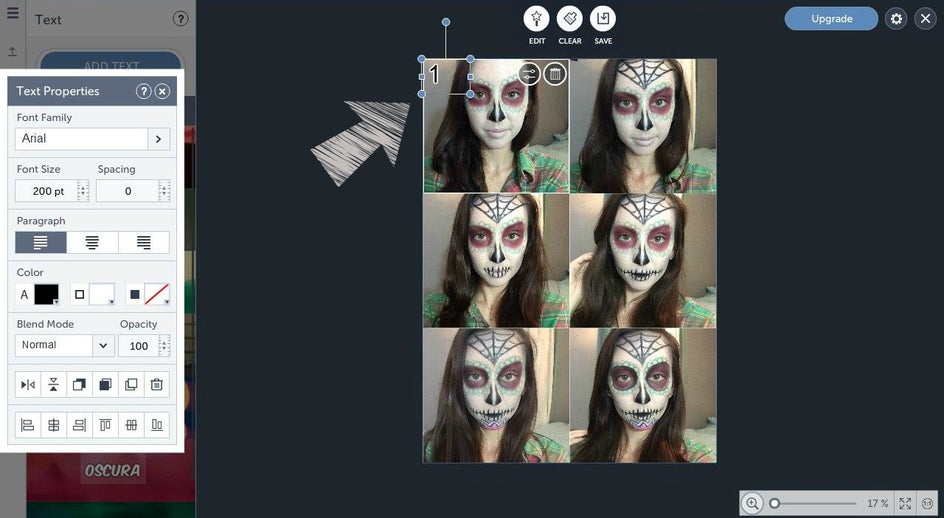Click the Upgrade button

[x=831, y=19]
